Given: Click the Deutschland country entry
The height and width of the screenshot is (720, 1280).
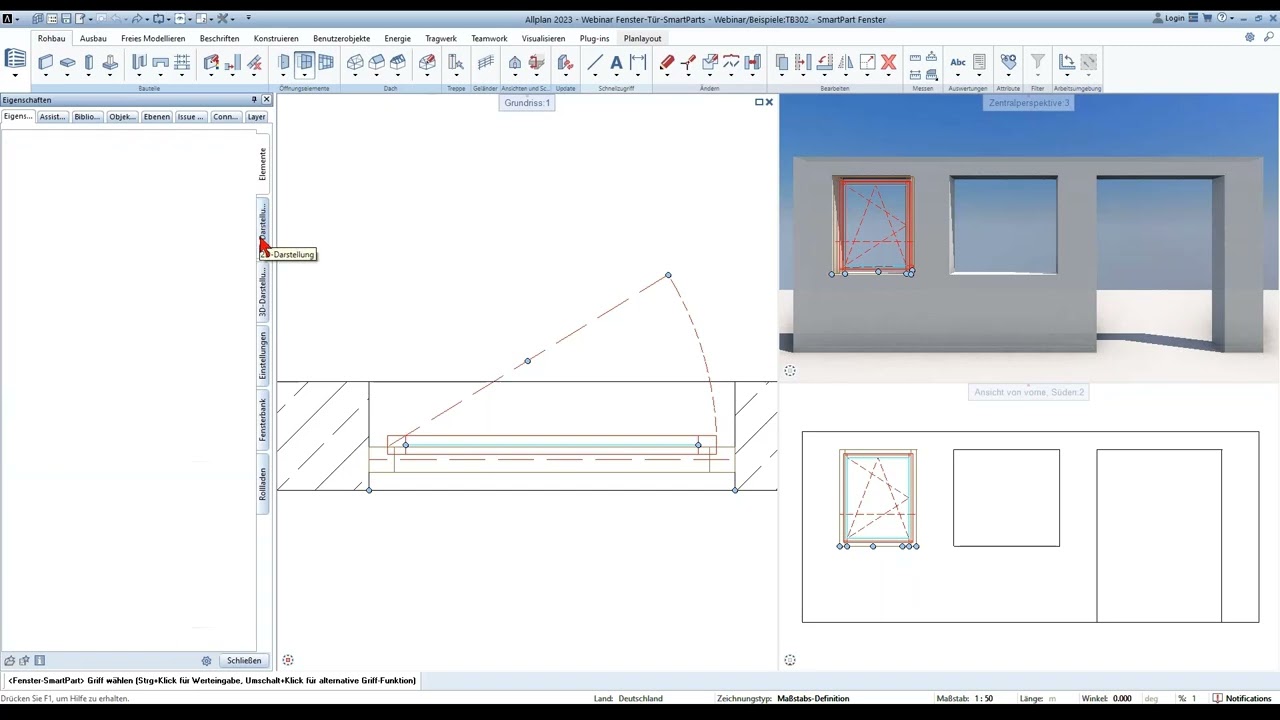Looking at the screenshot, I should pyautogui.click(x=640, y=698).
